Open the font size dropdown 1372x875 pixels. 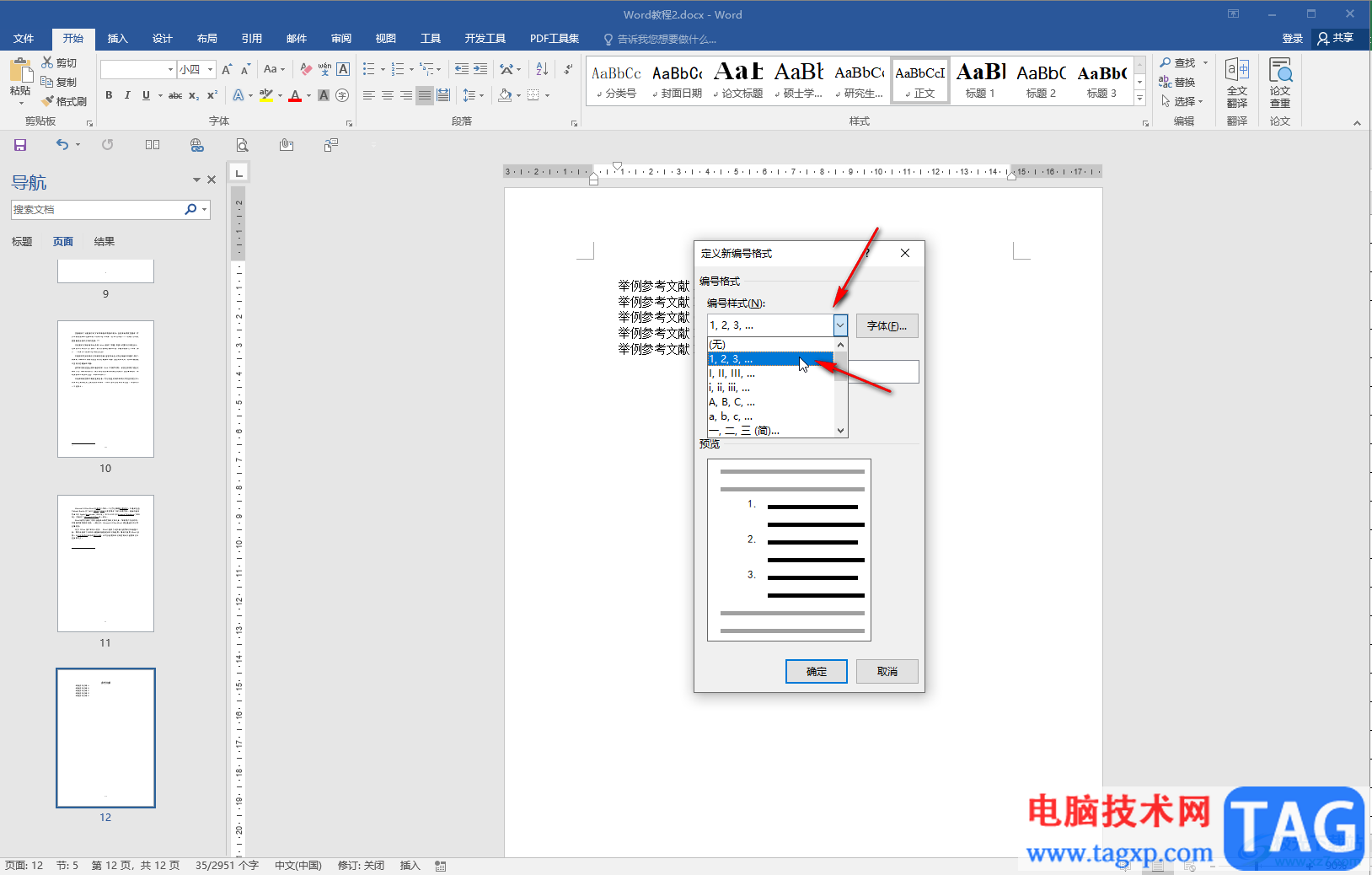tap(211, 69)
